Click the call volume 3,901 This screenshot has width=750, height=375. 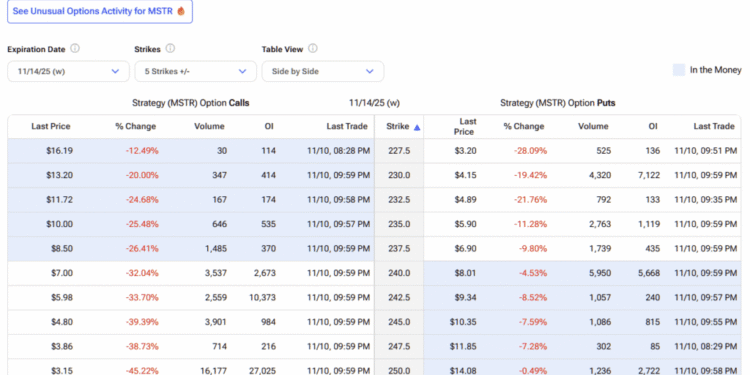(x=217, y=321)
